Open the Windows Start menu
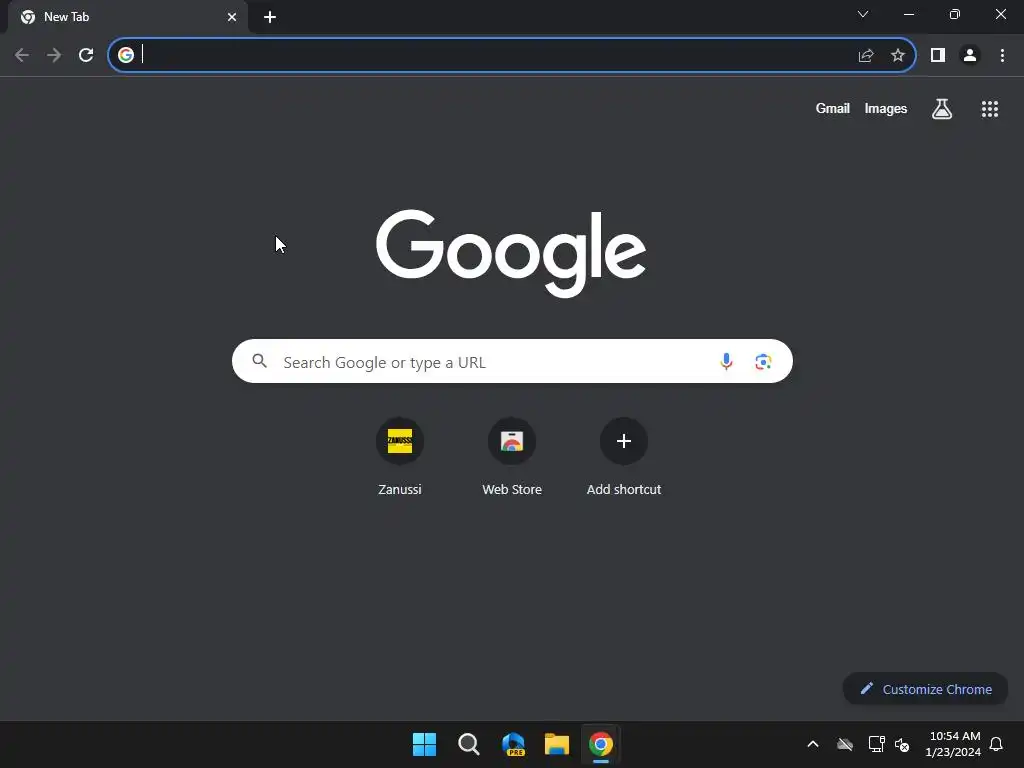1024x768 pixels. (x=424, y=744)
